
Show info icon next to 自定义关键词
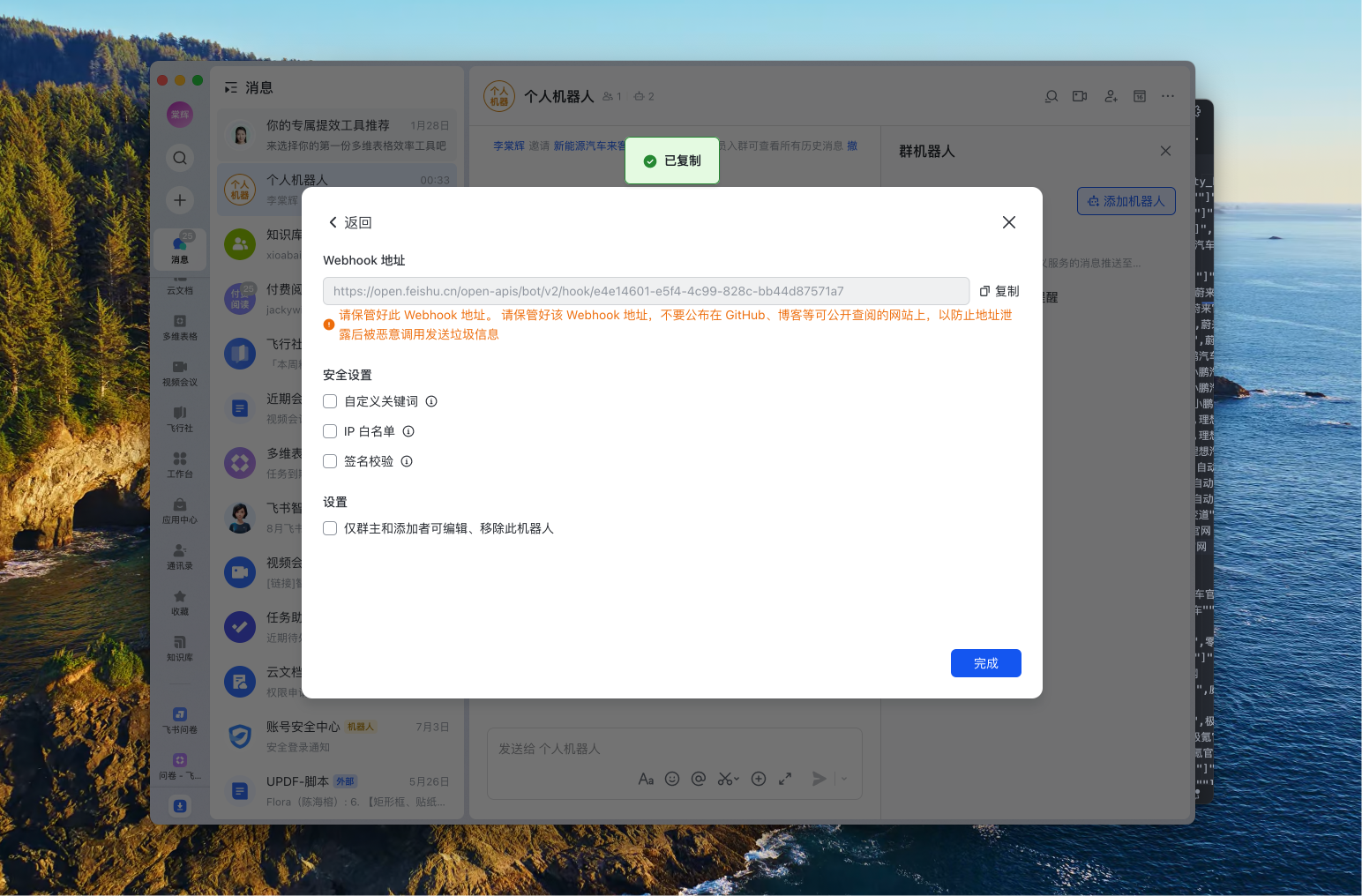coord(431,401)
